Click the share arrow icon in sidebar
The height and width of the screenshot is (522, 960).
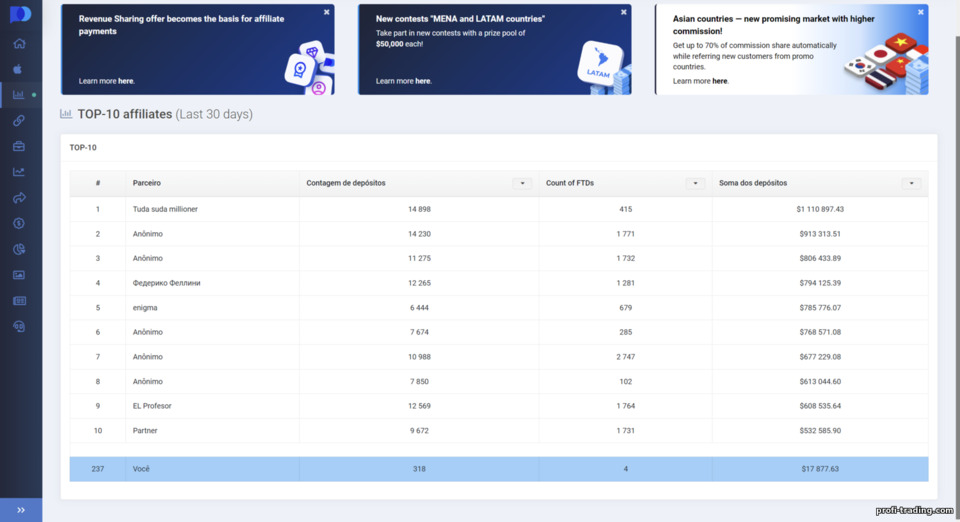(19, 198)
